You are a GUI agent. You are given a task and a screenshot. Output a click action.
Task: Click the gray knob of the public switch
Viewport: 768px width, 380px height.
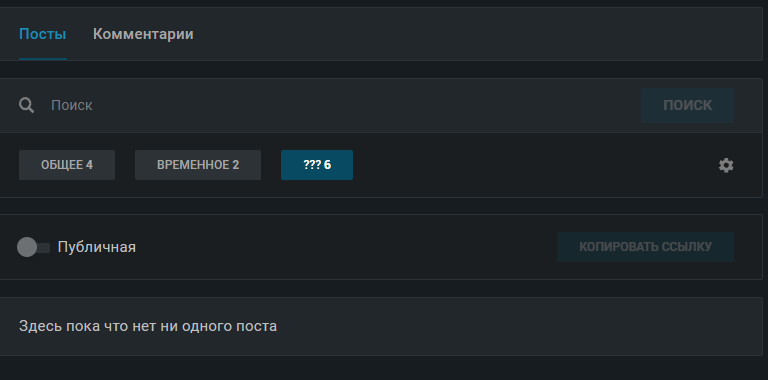[x=27, y=247]
